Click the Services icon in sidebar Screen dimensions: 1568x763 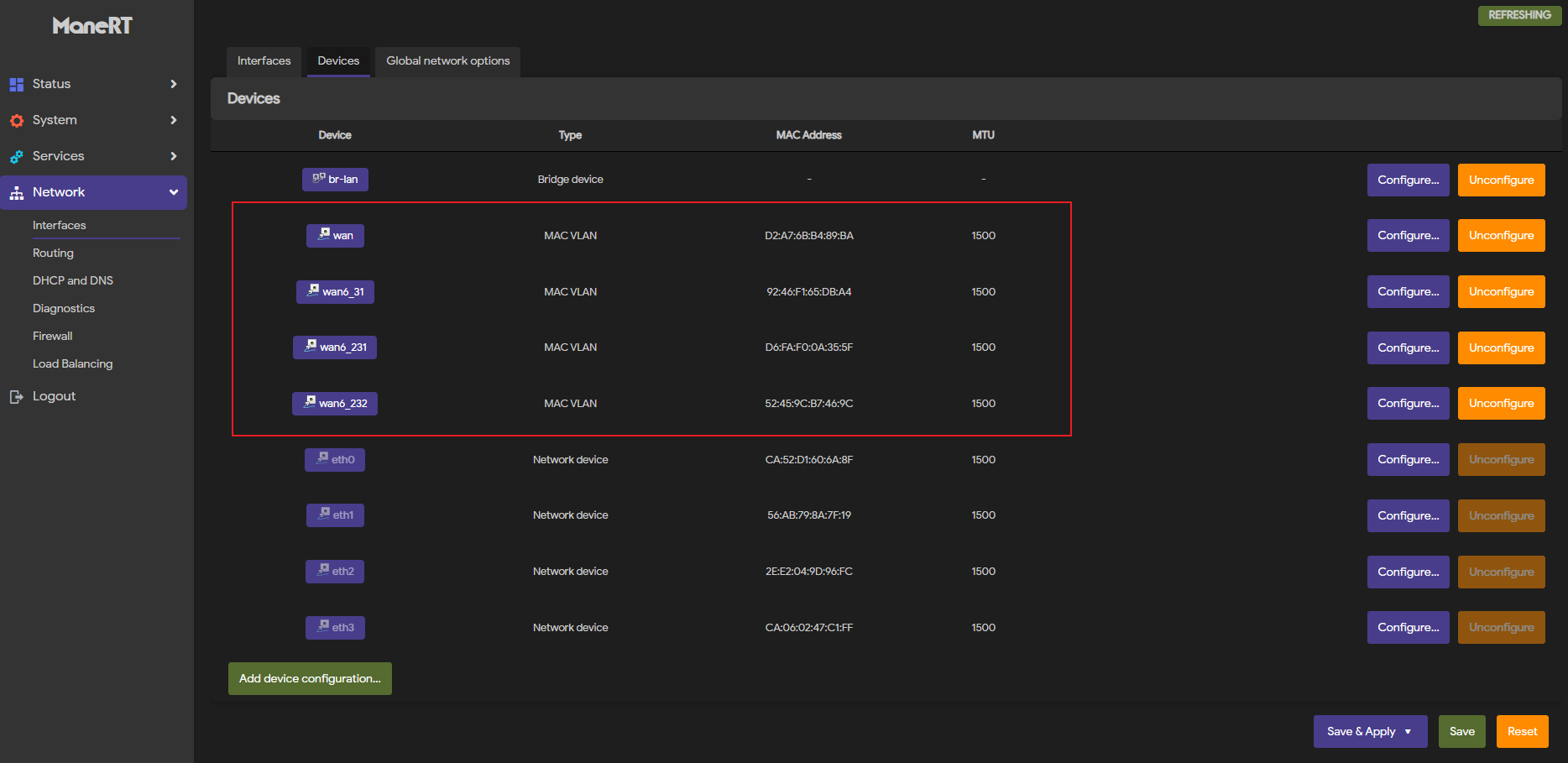(16, 156)
